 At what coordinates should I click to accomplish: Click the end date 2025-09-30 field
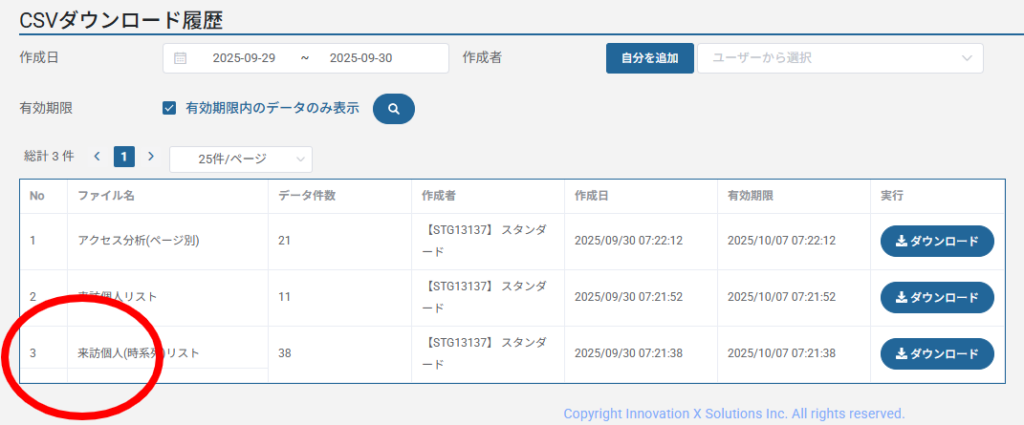pos(360,58)
